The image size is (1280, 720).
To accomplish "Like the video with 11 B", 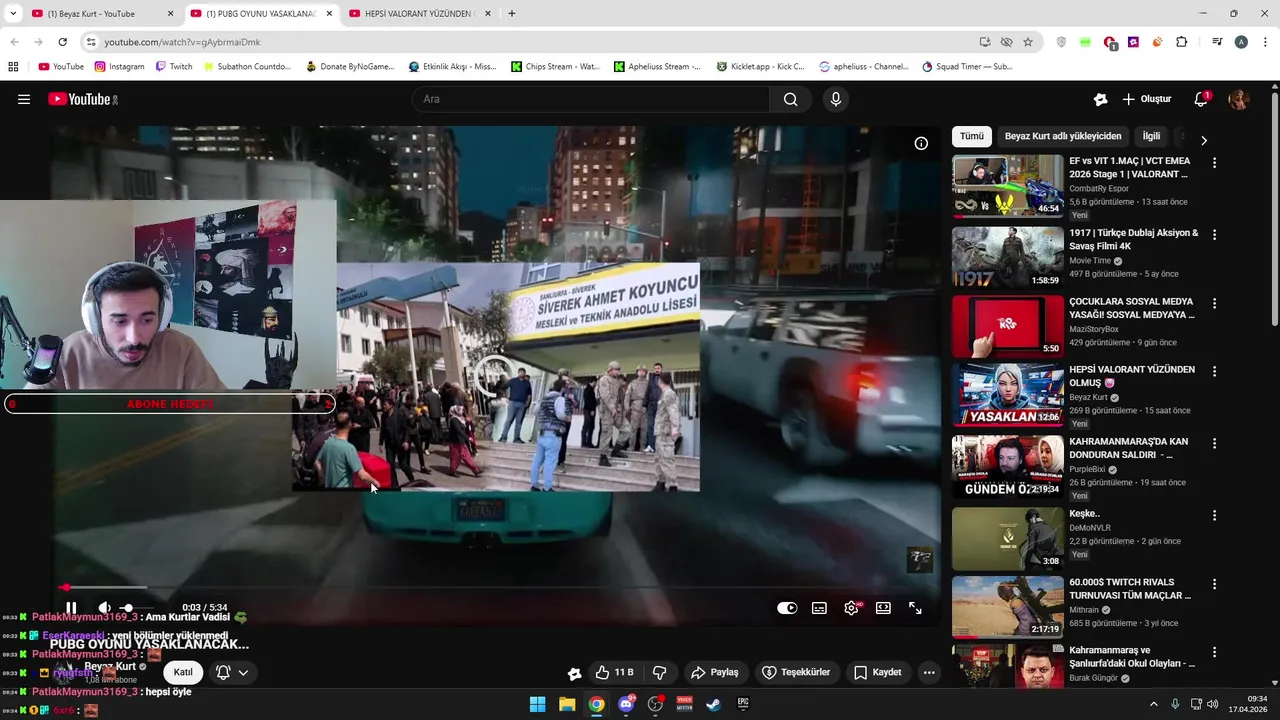I will click(x=615, y=673).
